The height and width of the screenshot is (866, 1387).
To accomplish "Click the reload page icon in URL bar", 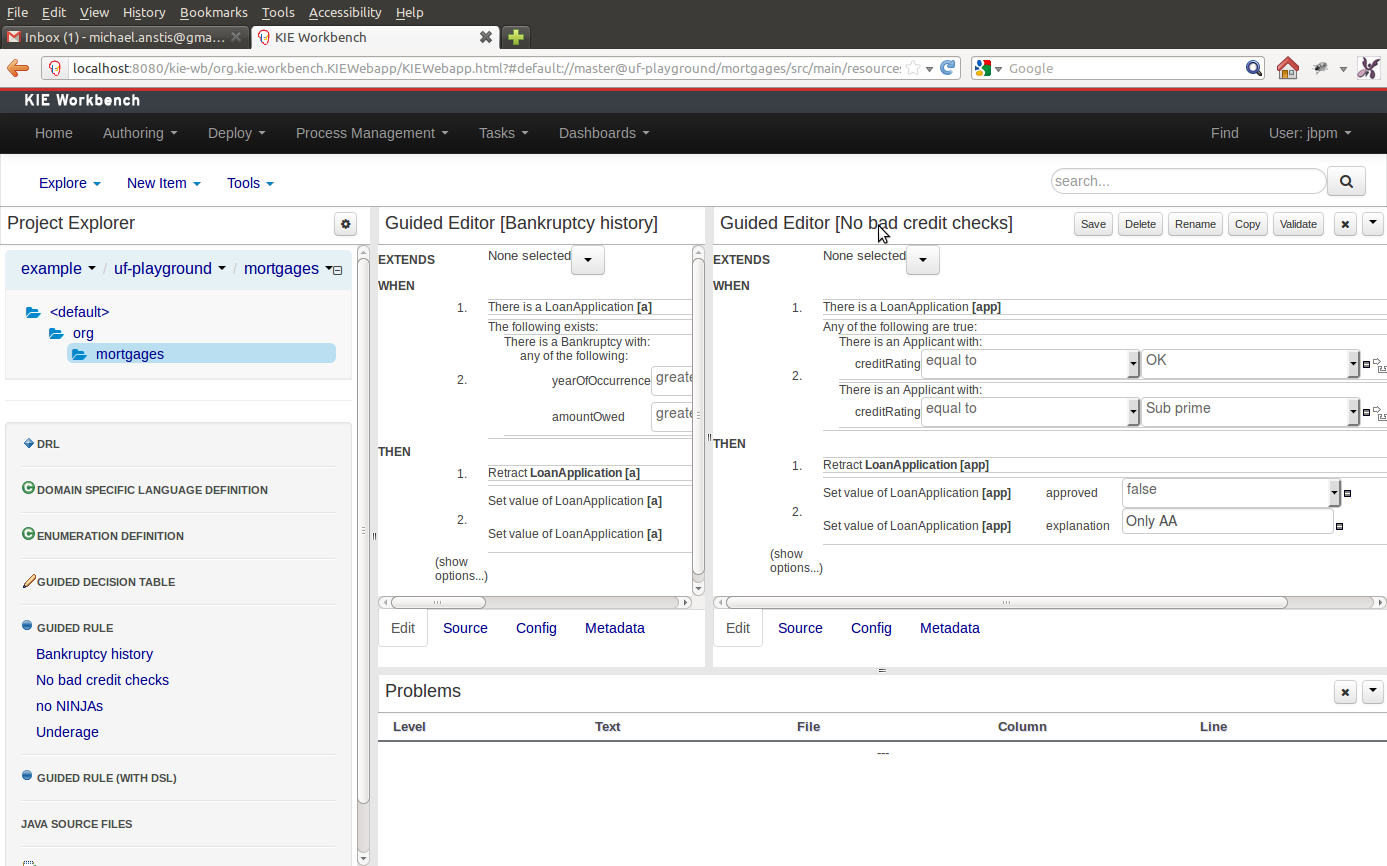I will pos(948,68).
